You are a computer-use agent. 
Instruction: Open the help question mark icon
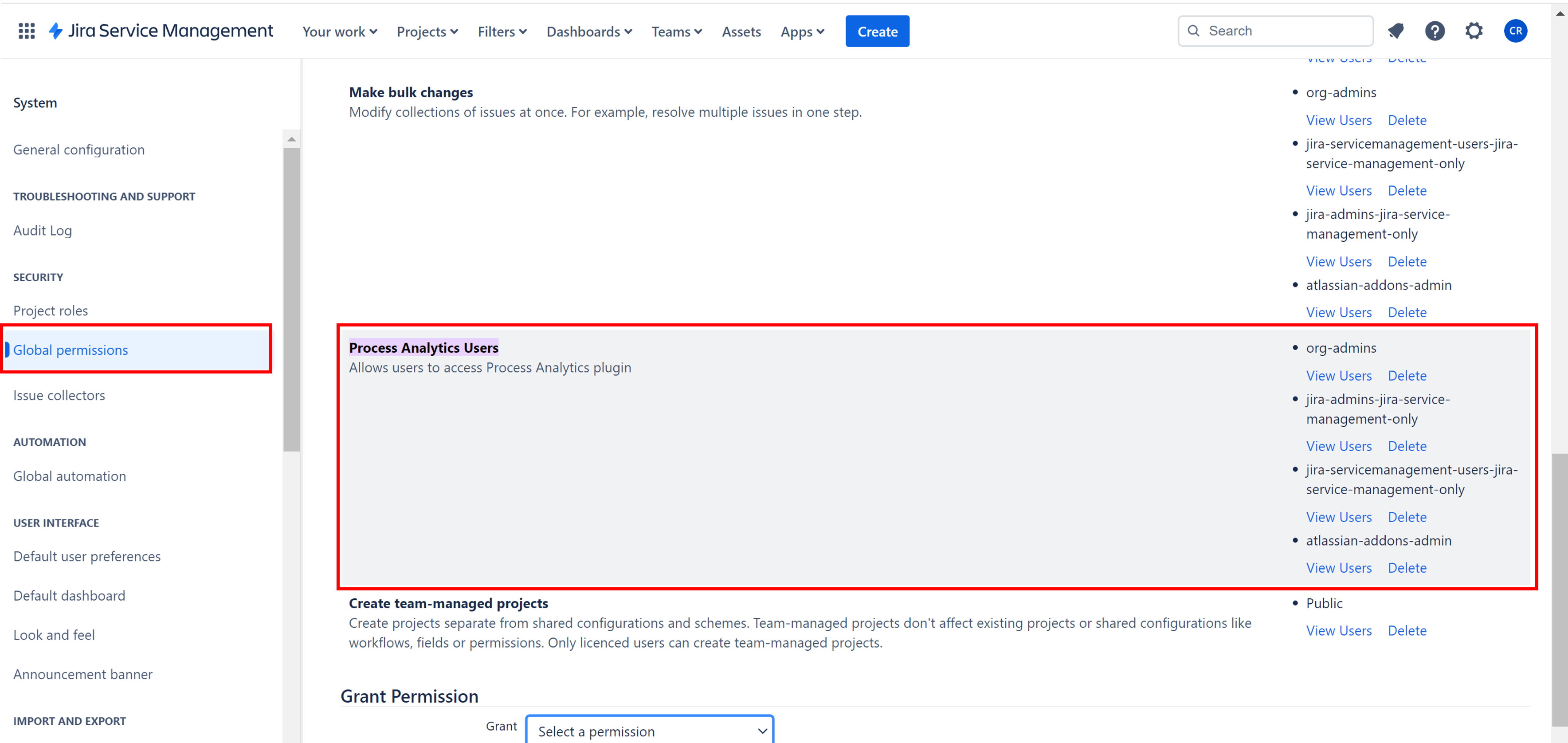coord(1435,31)
